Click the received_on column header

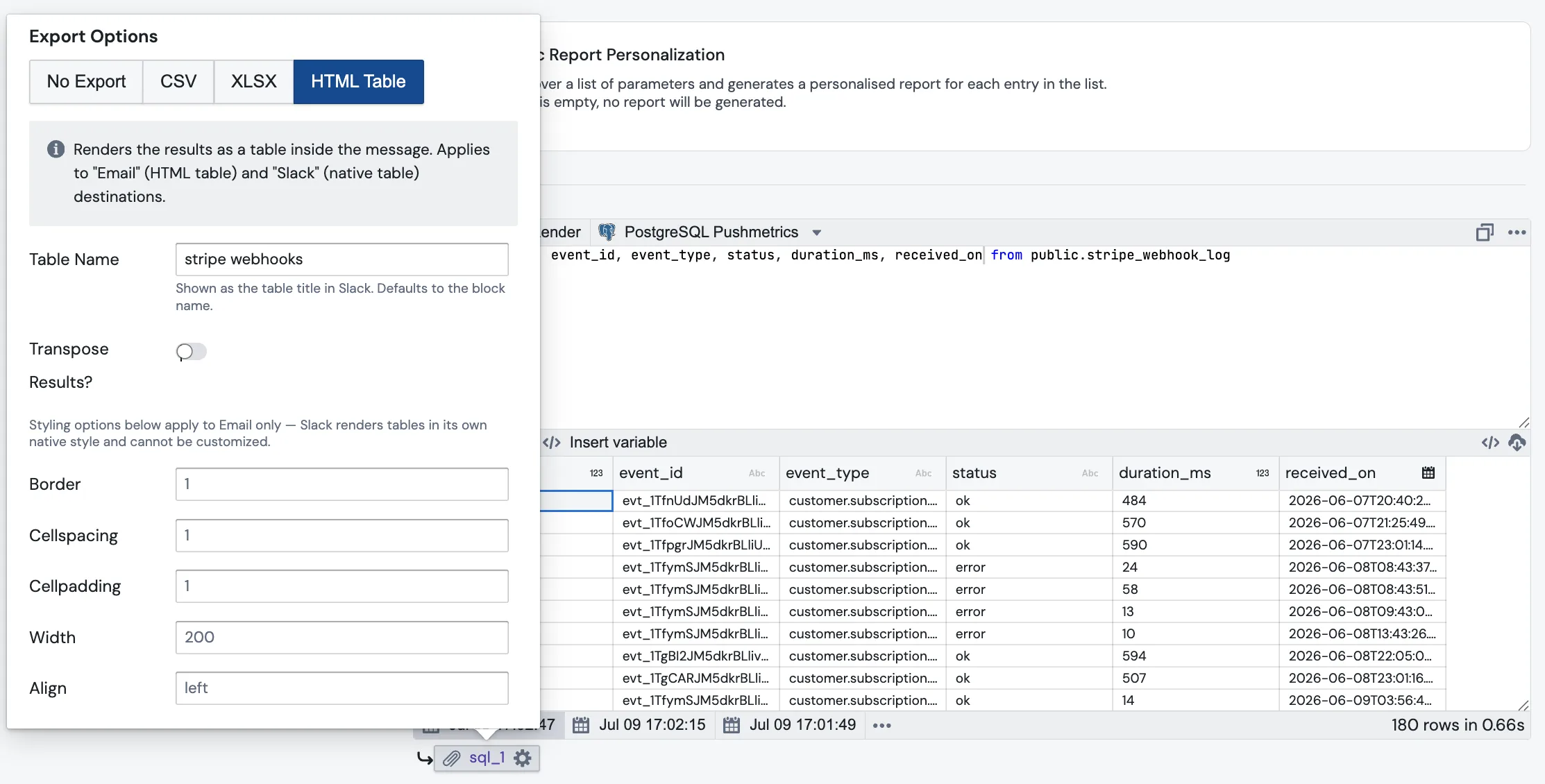[1362, 473]
